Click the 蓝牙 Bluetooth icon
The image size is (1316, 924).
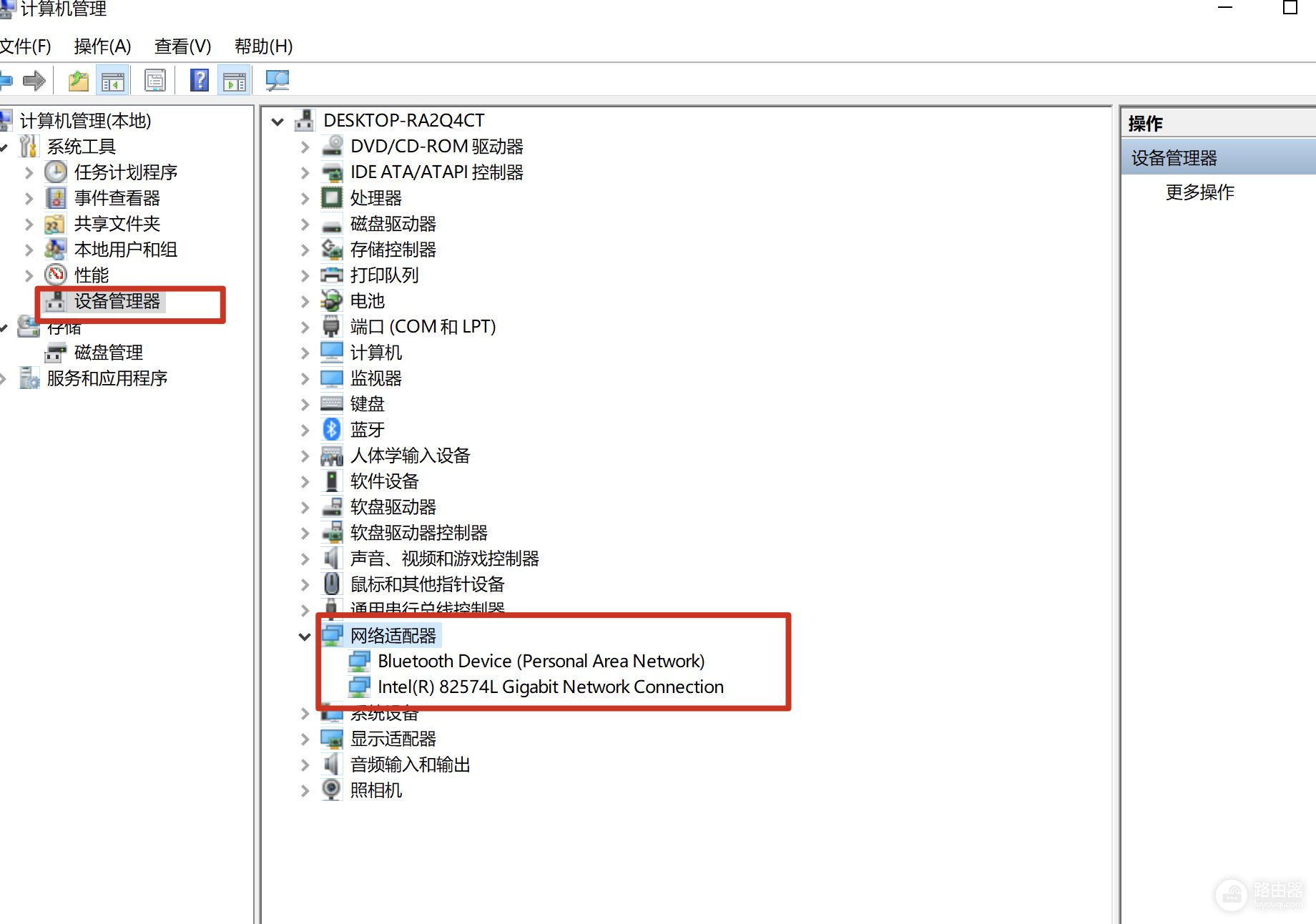[x=332, y=429]
